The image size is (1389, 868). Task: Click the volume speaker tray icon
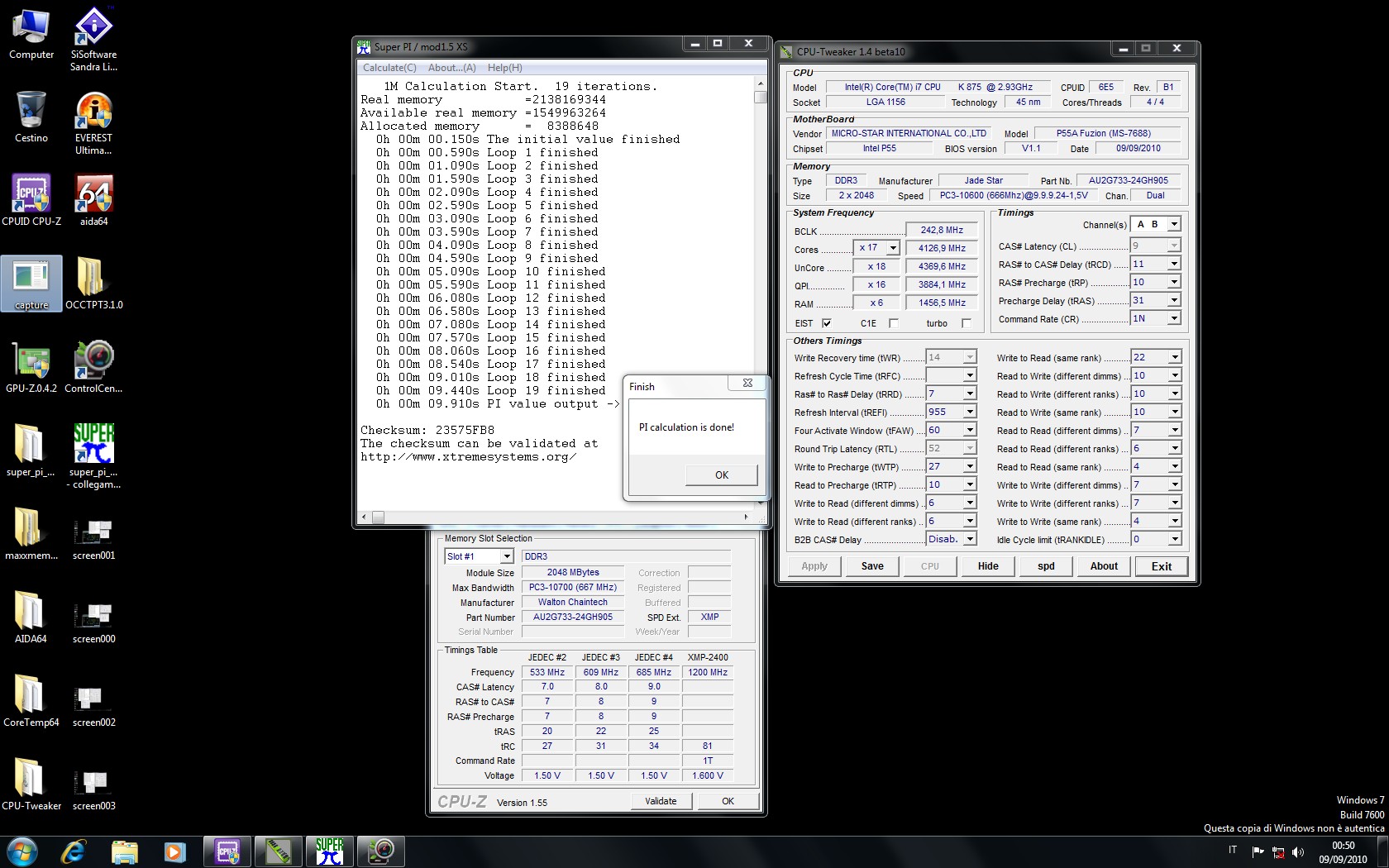tap(1297, 852)
